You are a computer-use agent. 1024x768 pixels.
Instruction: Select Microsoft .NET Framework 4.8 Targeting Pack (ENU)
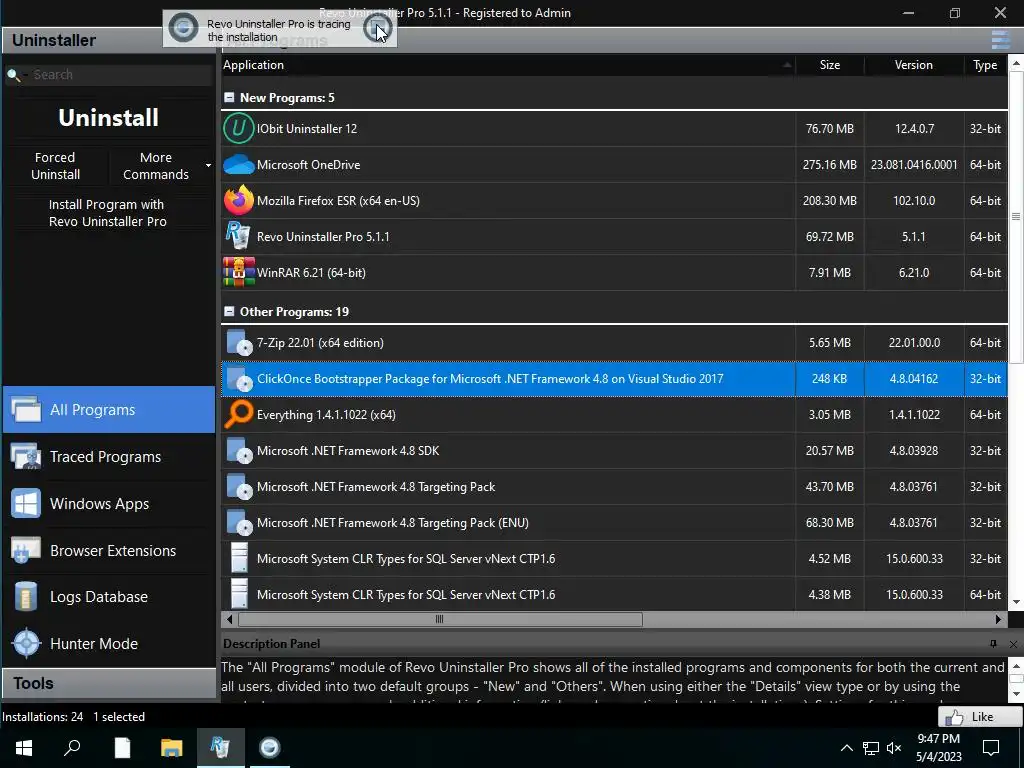click(x=614, y=522)
